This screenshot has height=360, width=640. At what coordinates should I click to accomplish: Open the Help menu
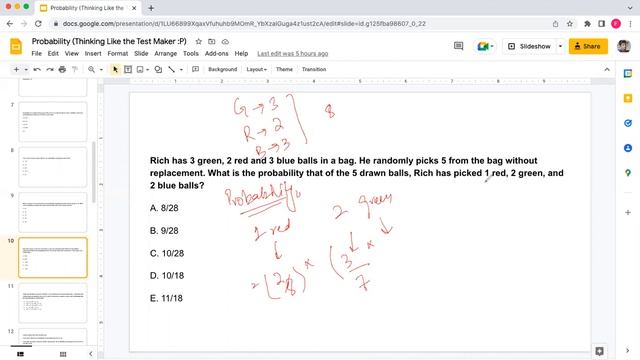[x=241, y=53]
